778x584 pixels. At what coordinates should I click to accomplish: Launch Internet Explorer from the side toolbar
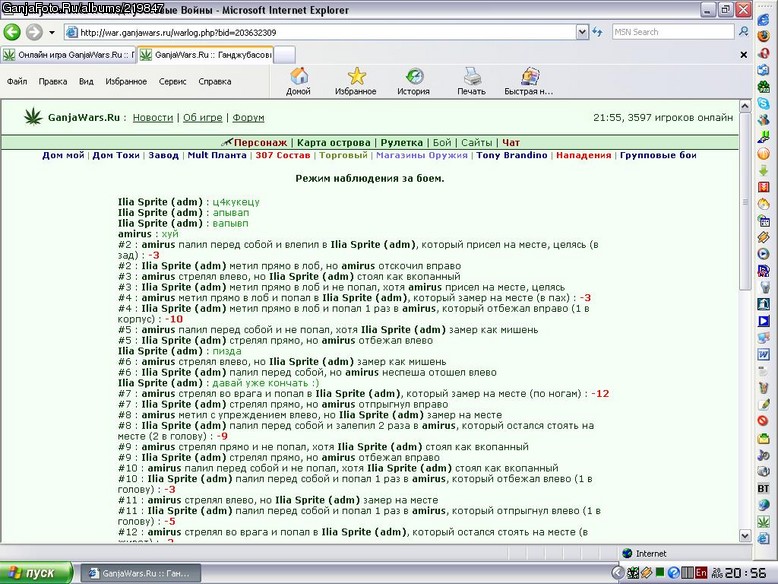(764, 19)
